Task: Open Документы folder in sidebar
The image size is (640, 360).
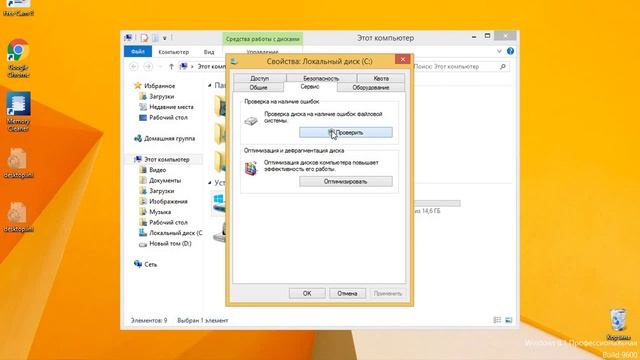Action: coord(160,180)
